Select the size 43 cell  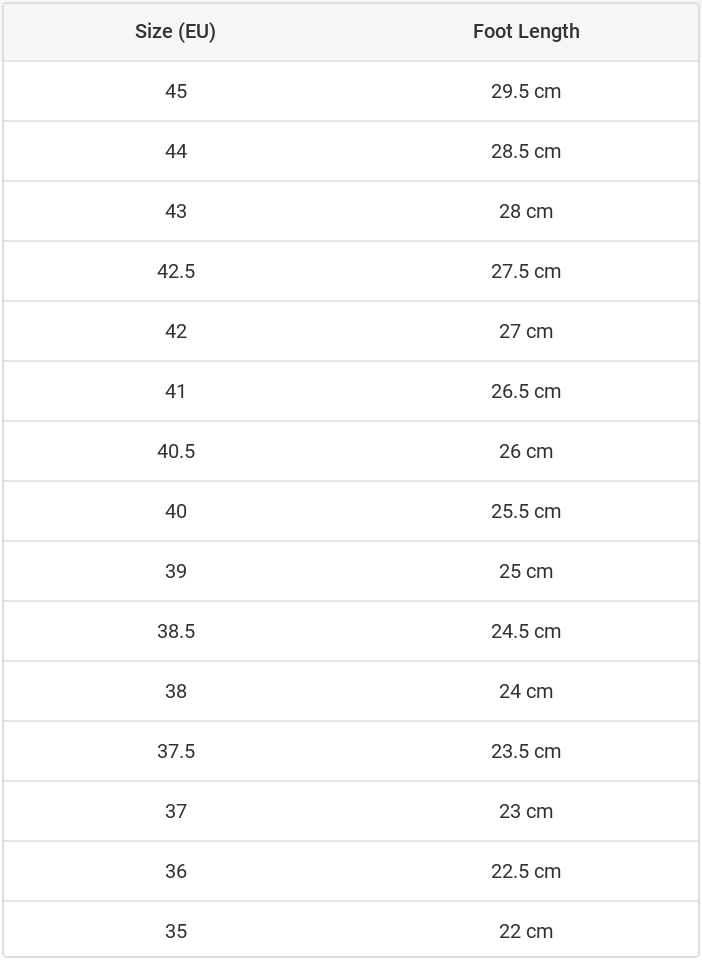point(176,211)
